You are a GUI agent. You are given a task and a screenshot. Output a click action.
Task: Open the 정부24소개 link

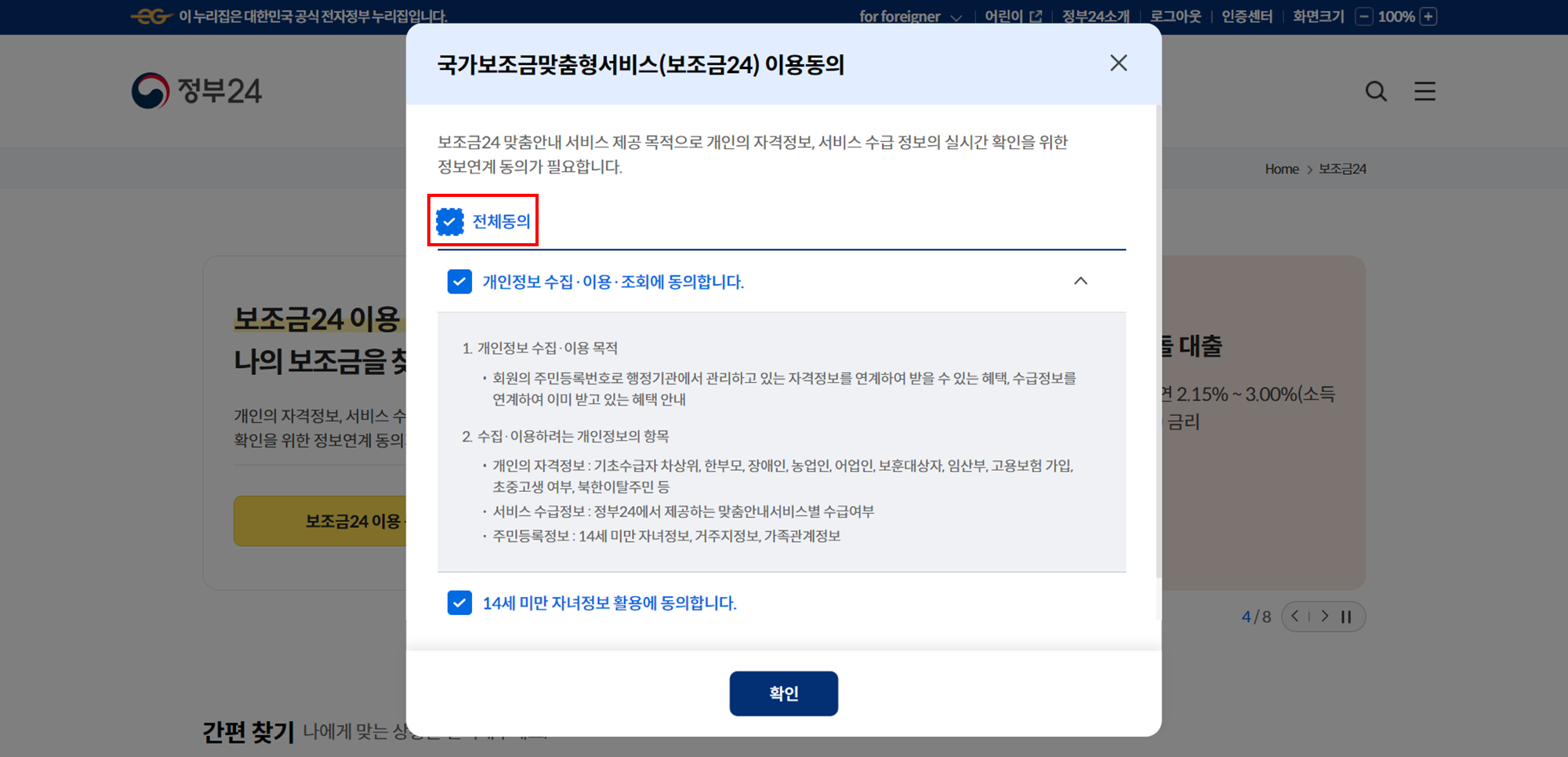pos(1096,16)
